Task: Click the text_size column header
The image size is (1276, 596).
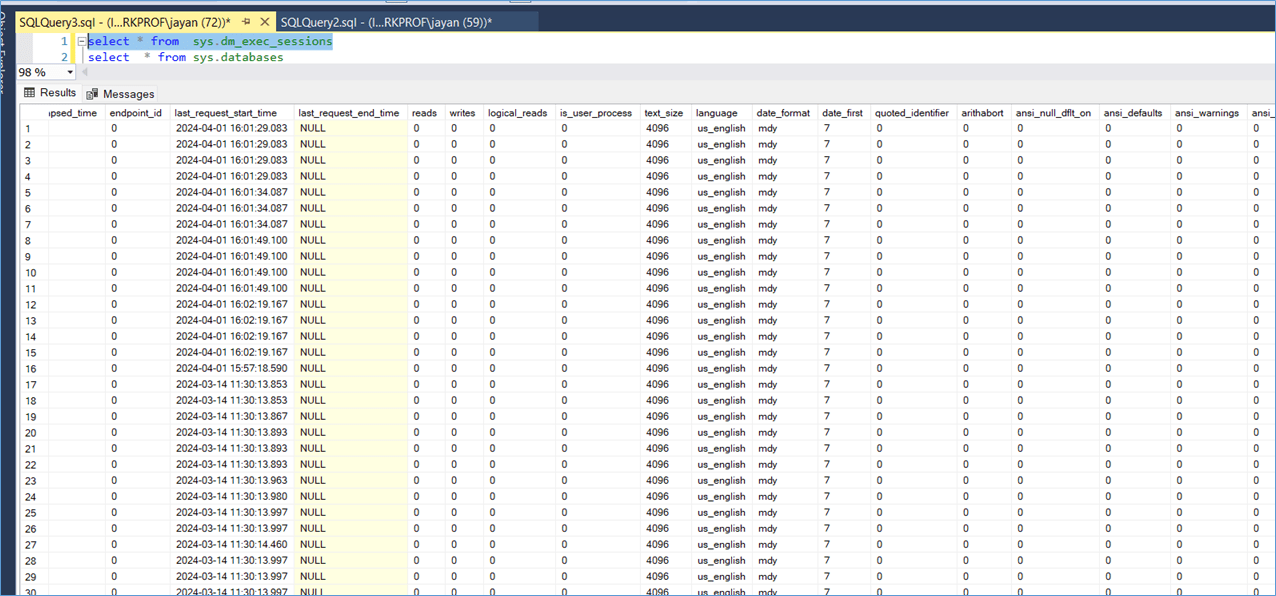Action: 664,113
